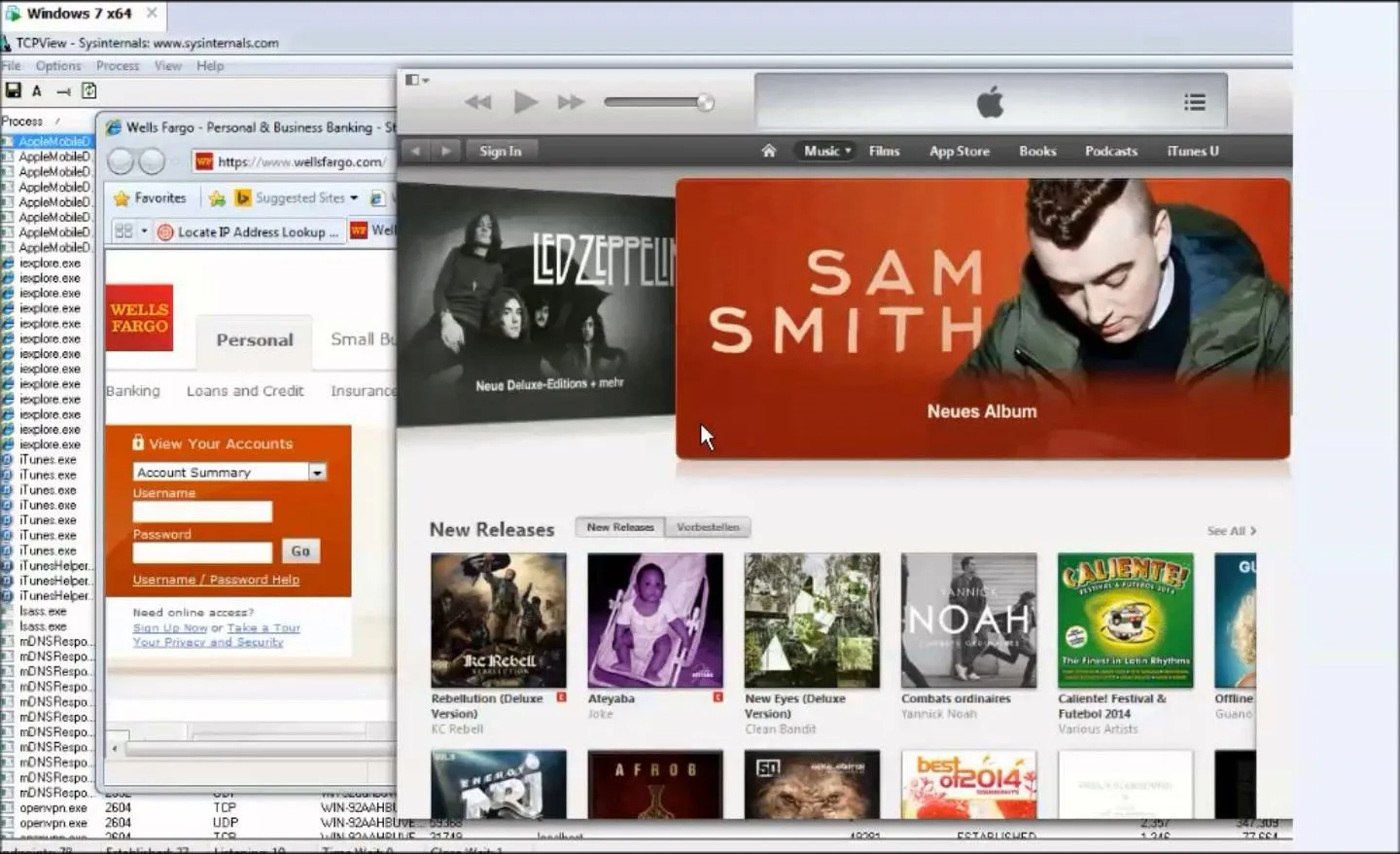Open the Username / Password Help link
This screenshot has width=1400, height=854.
point(216,580)
